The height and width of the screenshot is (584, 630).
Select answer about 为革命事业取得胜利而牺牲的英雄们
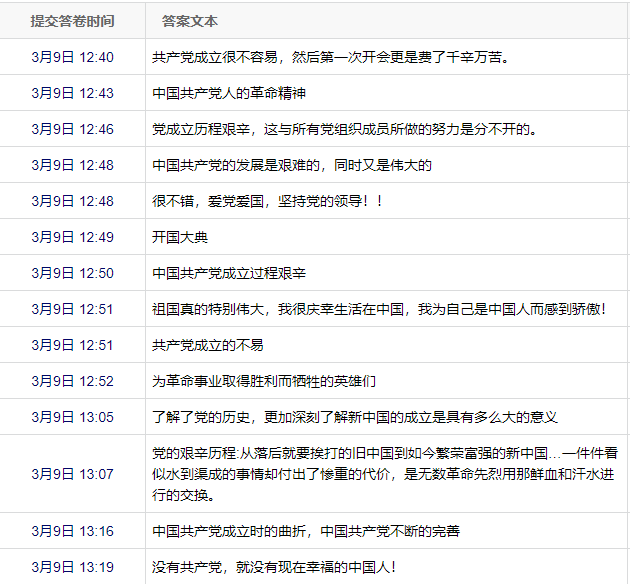263,381
